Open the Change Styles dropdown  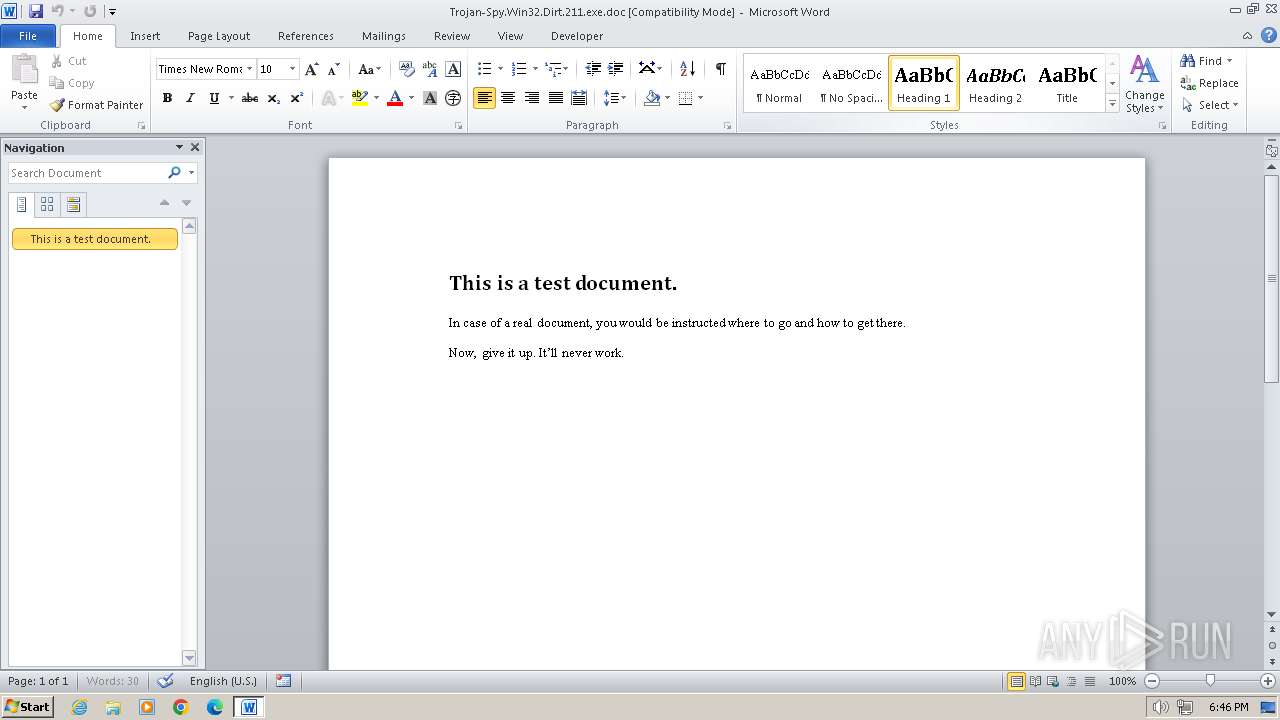point(1144,85)
